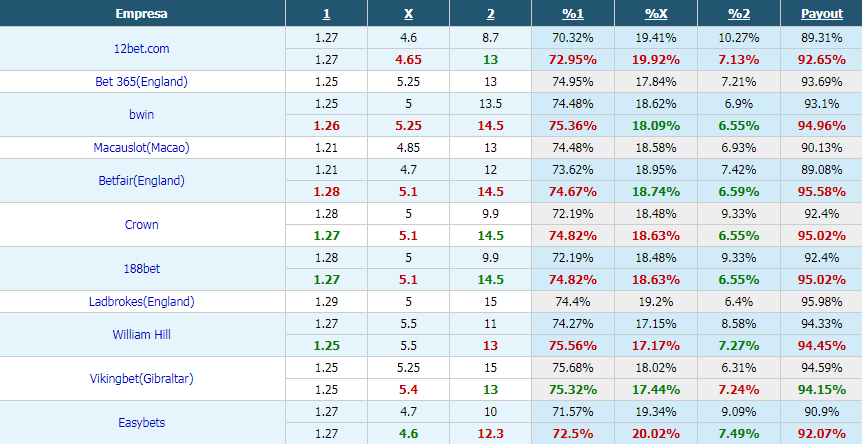Open the Ladbrokes(England) link
862x444 pixels.
pos(142,302)
